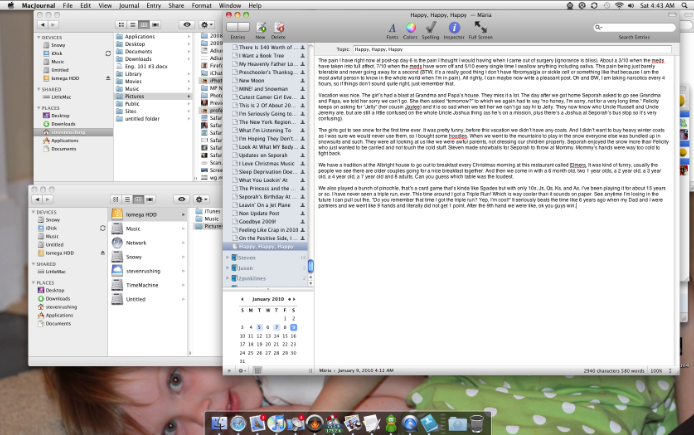The width and height of the screenshot is (694, 435).
Task: Go to previous month in calendar
Action: tap(242, 299)
